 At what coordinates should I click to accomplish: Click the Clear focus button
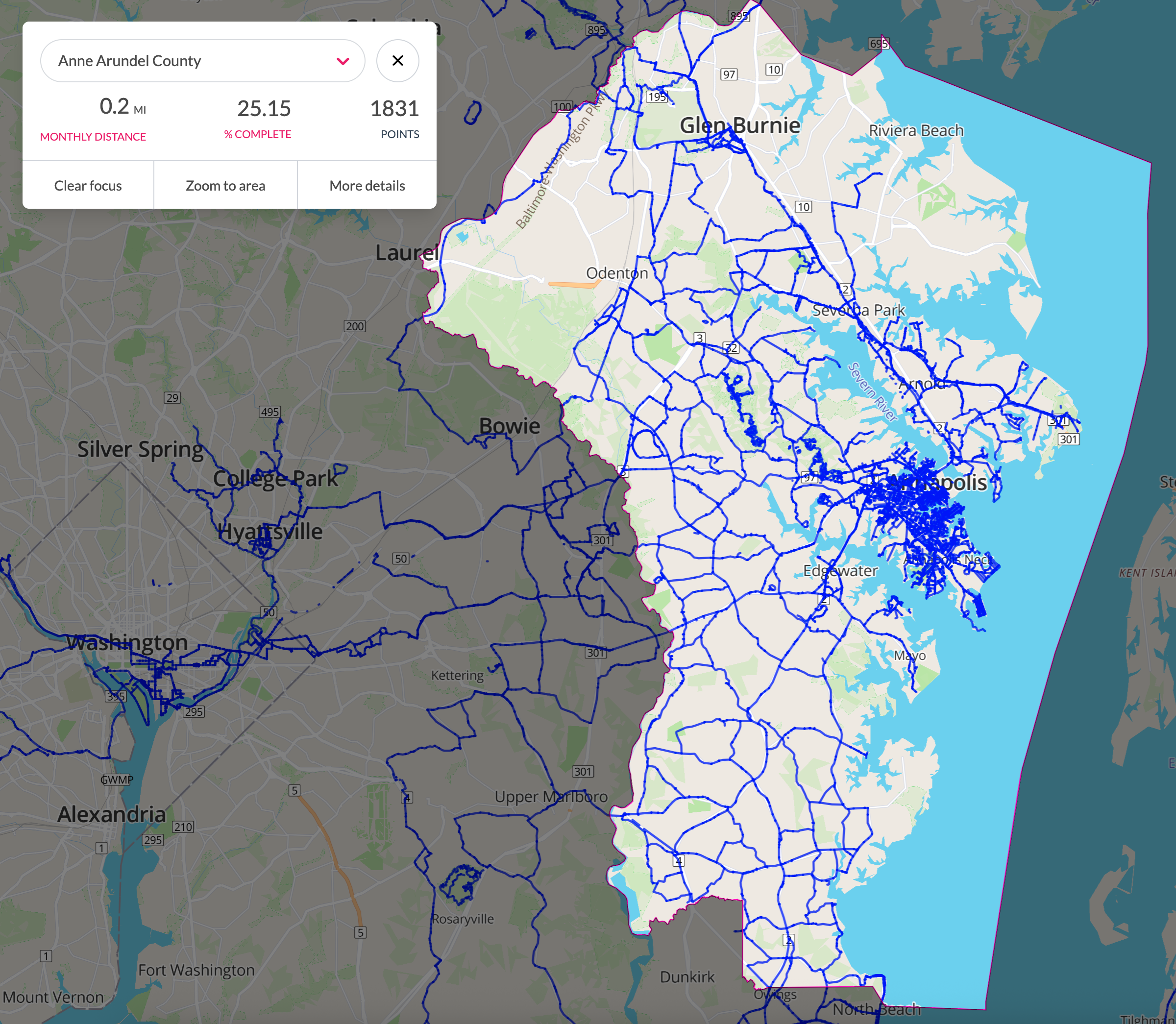coord(88,185)
